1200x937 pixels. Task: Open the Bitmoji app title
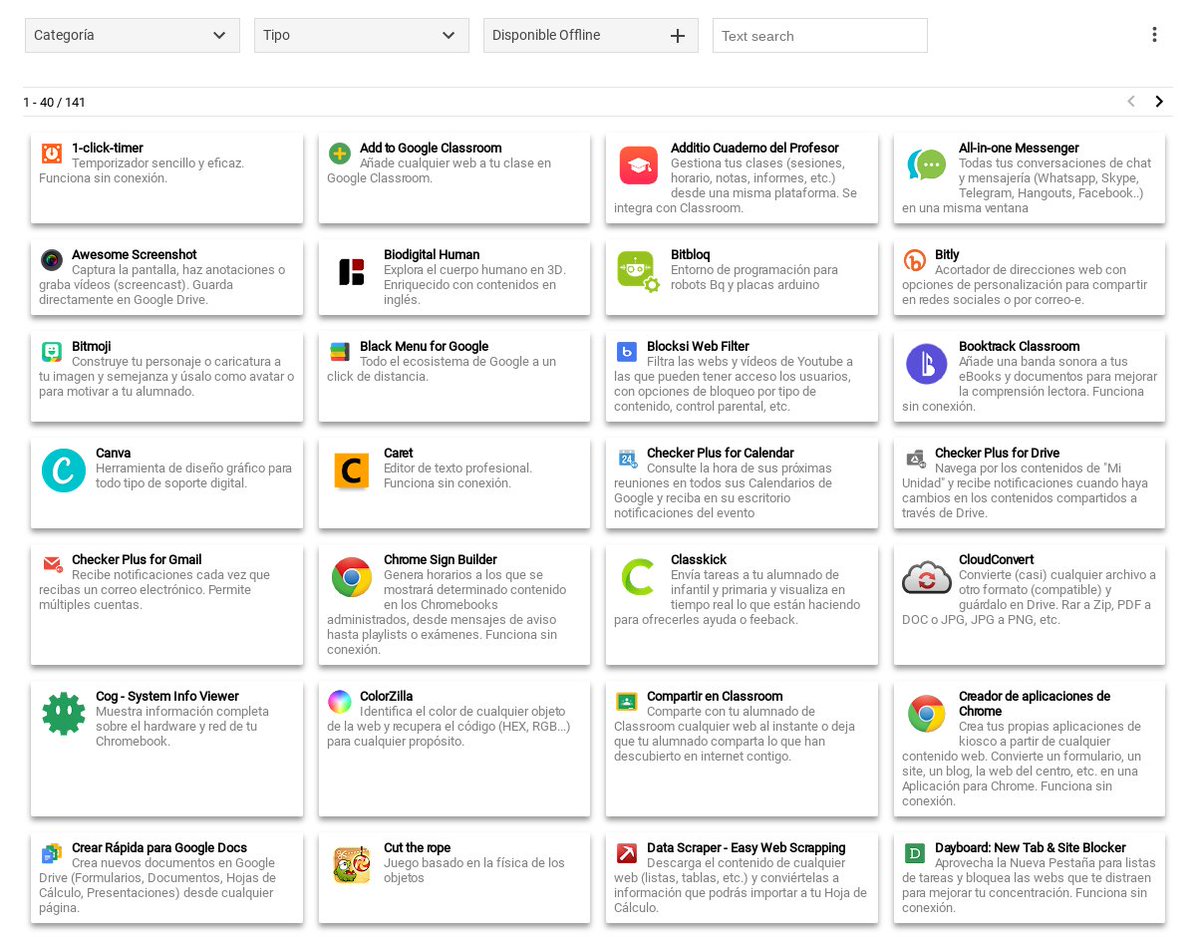coord(92,346)
